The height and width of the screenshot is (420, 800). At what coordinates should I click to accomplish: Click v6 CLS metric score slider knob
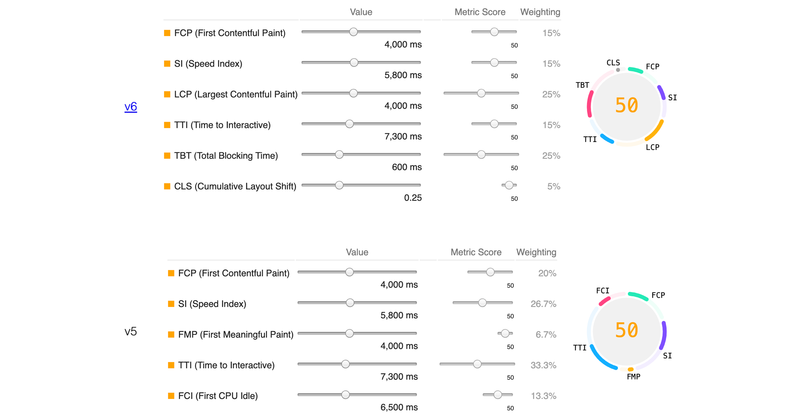[x=509, y=185]
